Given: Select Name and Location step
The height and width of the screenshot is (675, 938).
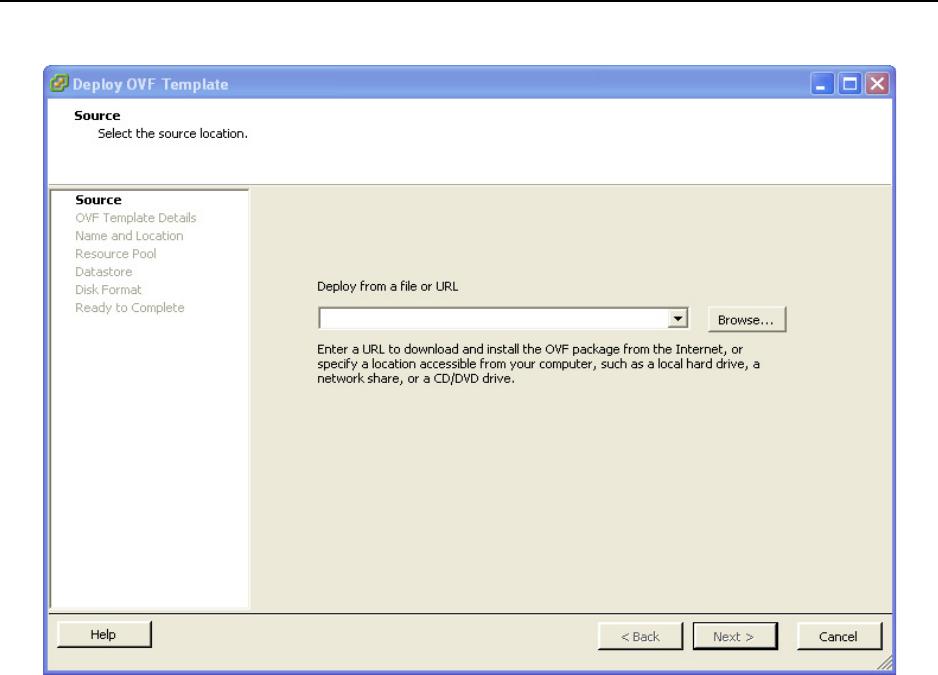Looking at the screenshot, I should pos(129,236).
